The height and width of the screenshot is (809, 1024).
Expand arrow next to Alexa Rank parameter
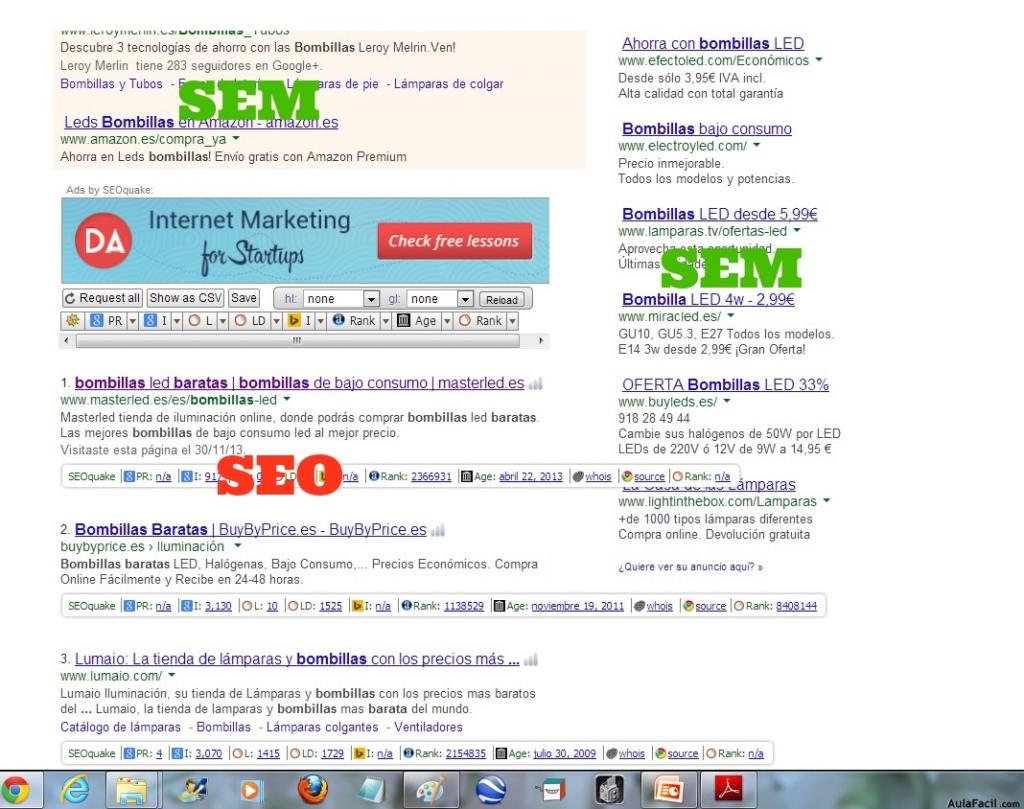tap(385, 321)
